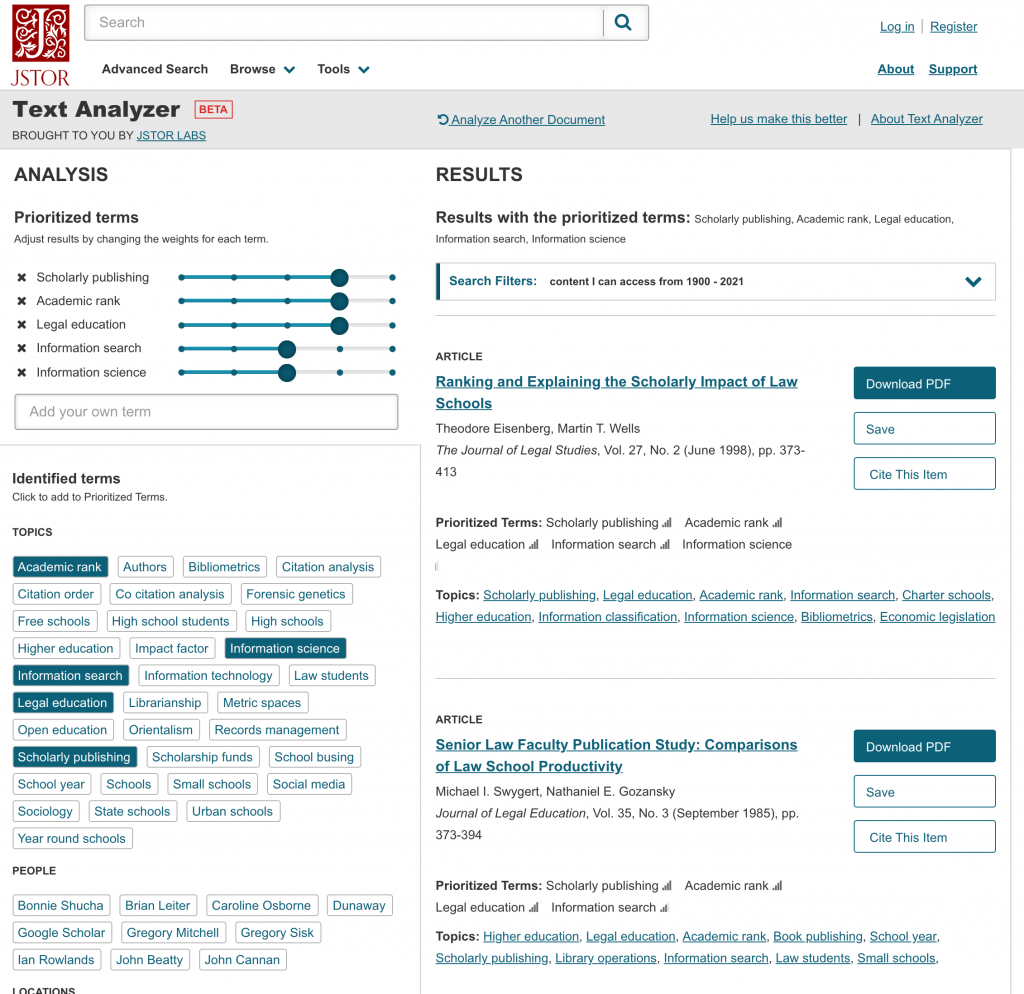Open the Tools dropdown menu
The height and width of the screenshot is (994, 1024).
click(x=343, y=69)
